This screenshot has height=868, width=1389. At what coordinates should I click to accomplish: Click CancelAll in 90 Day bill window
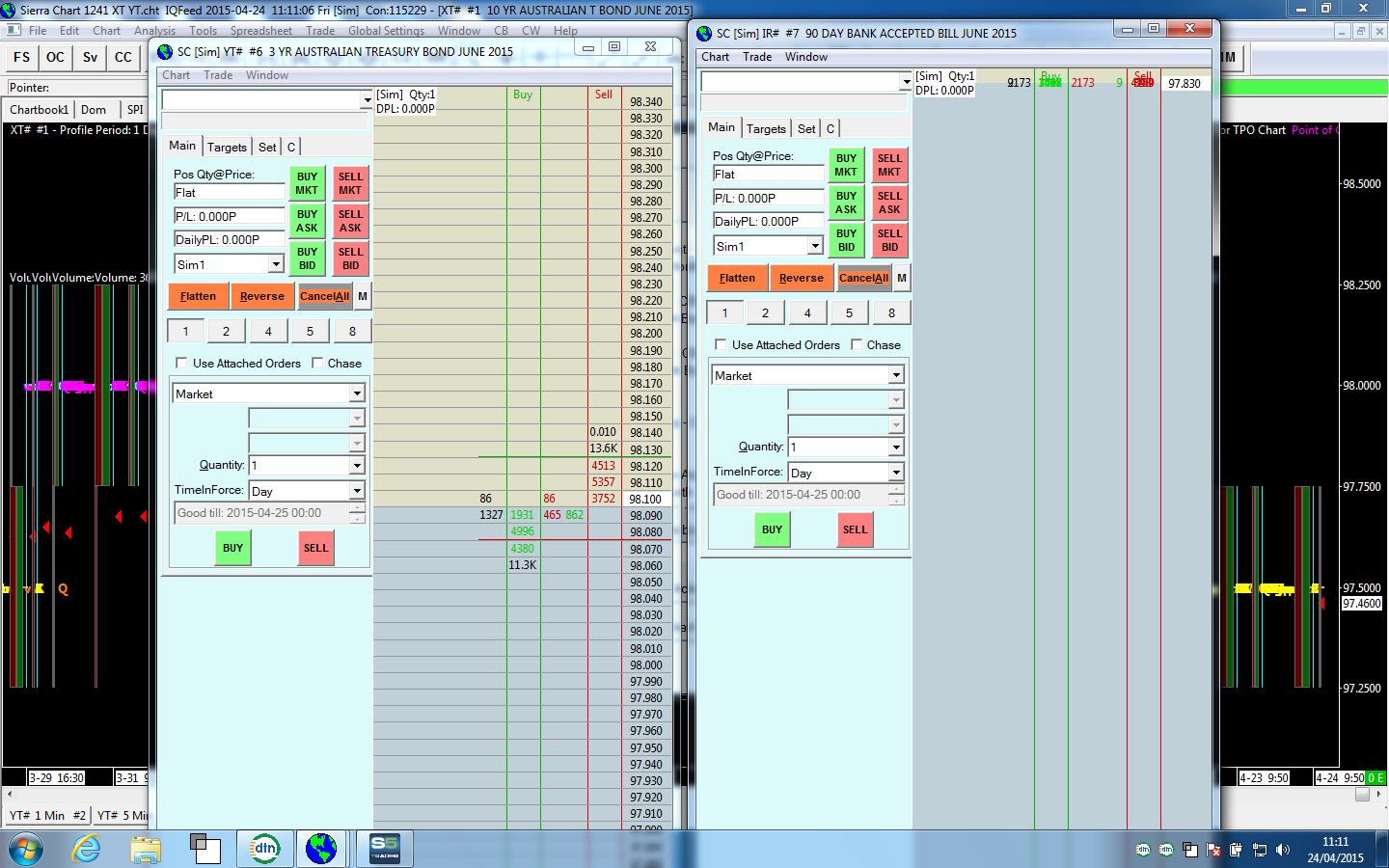pos(863,278)
